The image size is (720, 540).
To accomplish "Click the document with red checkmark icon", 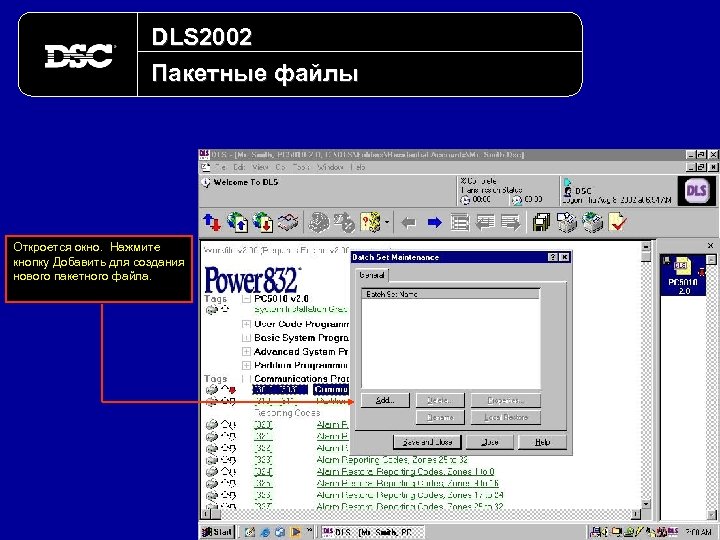I will pos(618,222).
